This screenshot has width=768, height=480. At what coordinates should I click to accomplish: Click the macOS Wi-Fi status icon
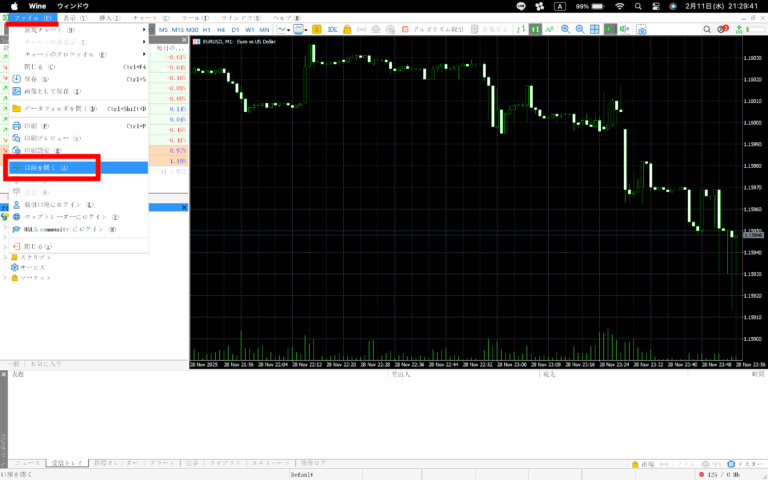tap(620, 6)
